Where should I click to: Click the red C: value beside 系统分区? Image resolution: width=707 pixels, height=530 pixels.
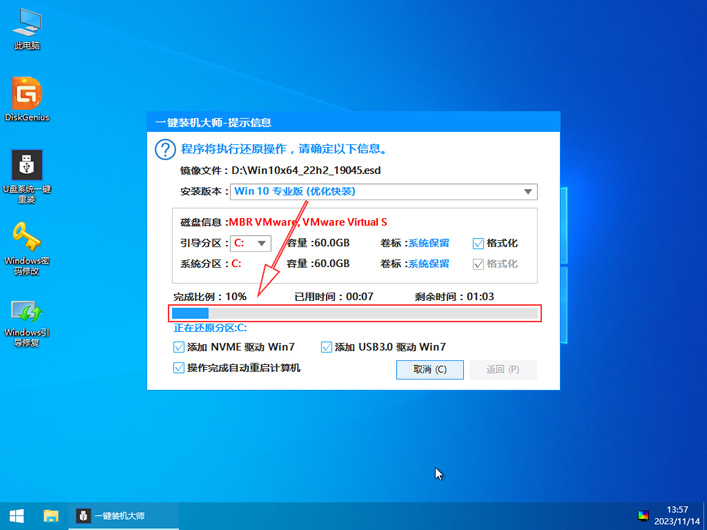pyautogui.click(x=236, y=264)
